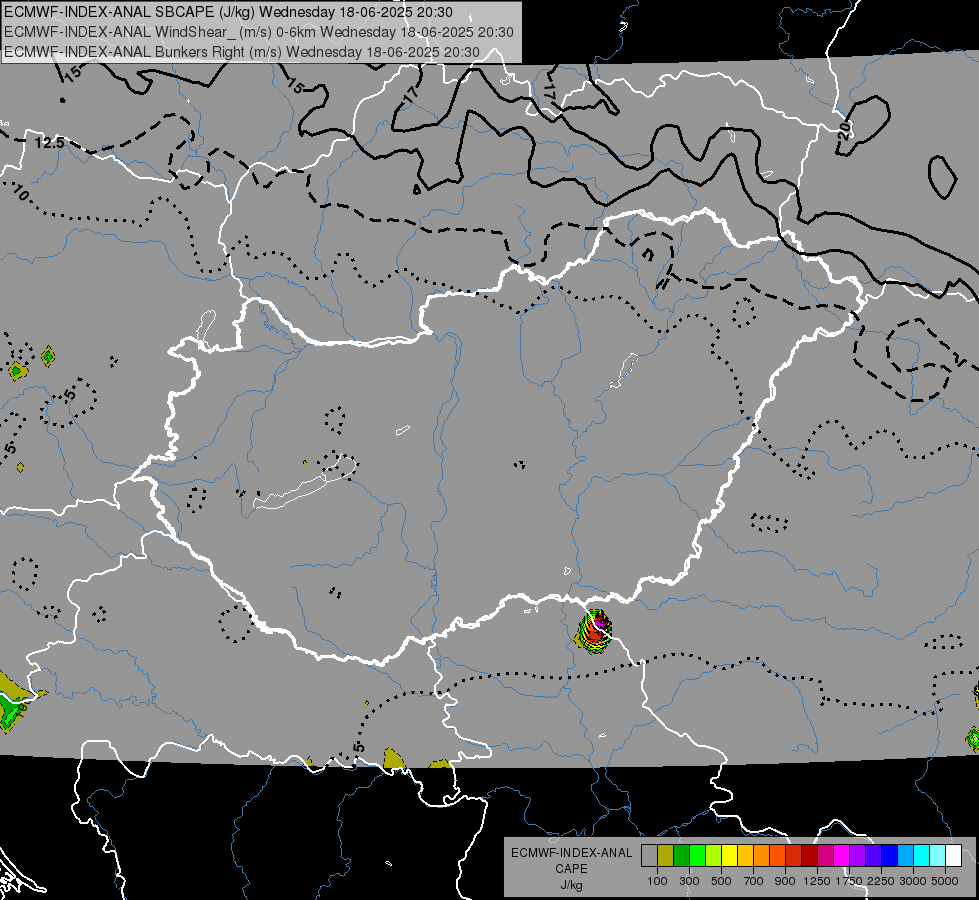Pick the pure yellow swatch after 500

[x=729, y=856]
